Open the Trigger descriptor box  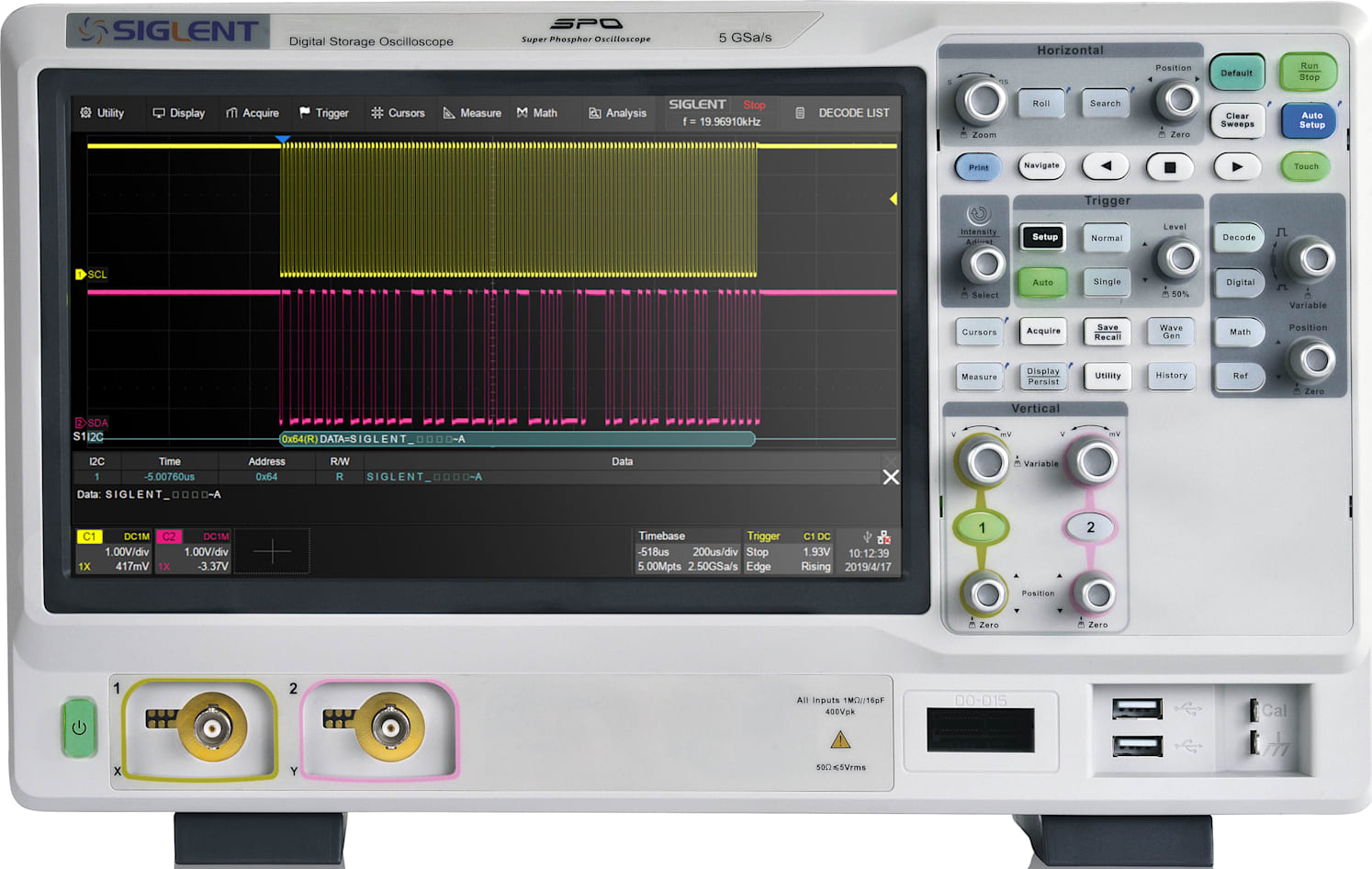point(787,551)
